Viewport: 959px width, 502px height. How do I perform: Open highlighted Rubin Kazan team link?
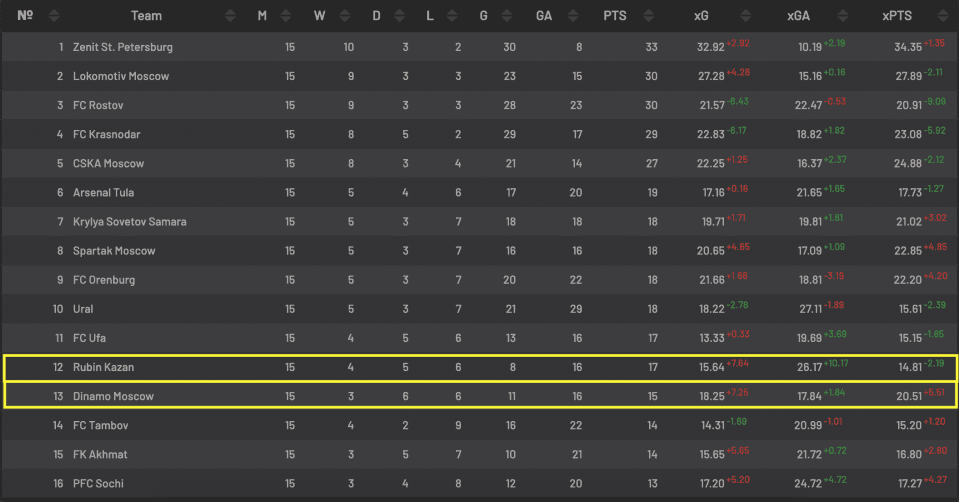pos(103,367)
